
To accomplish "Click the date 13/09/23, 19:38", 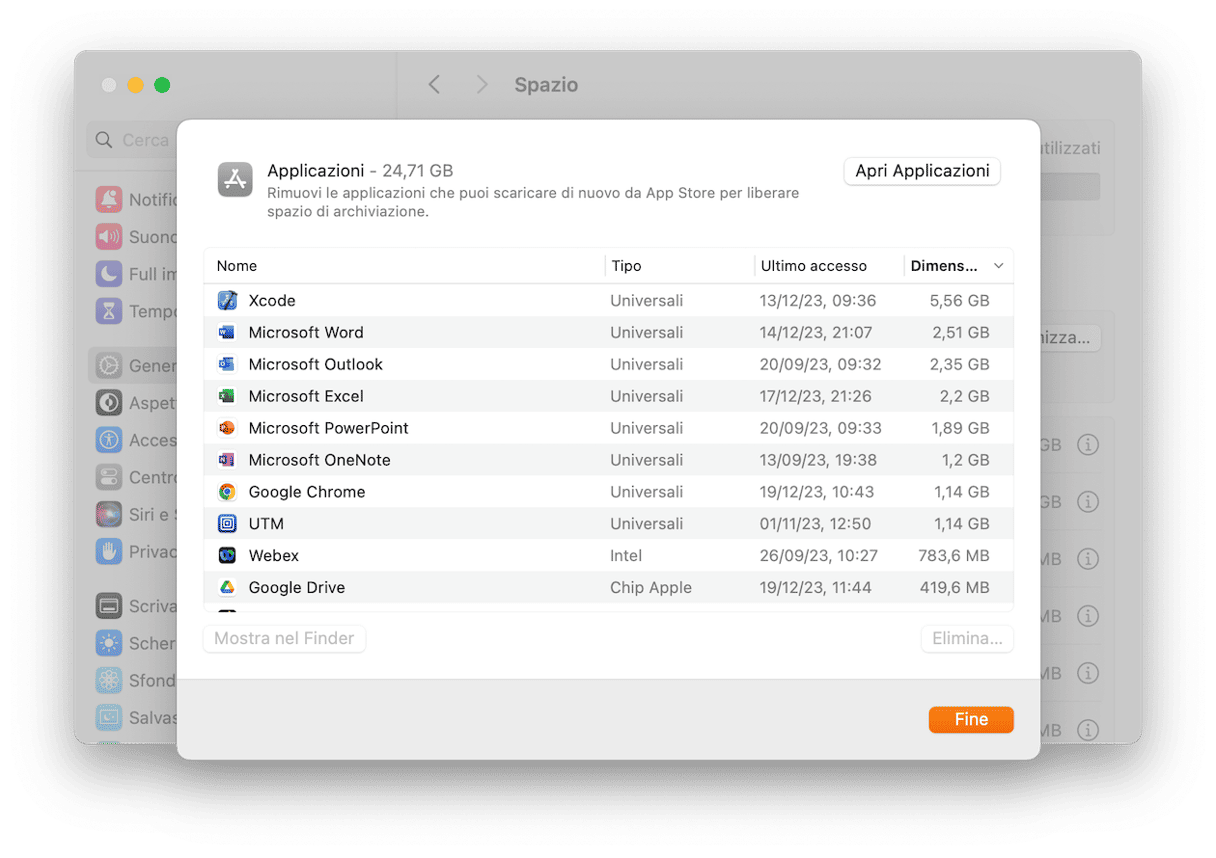I will point(818,460).
